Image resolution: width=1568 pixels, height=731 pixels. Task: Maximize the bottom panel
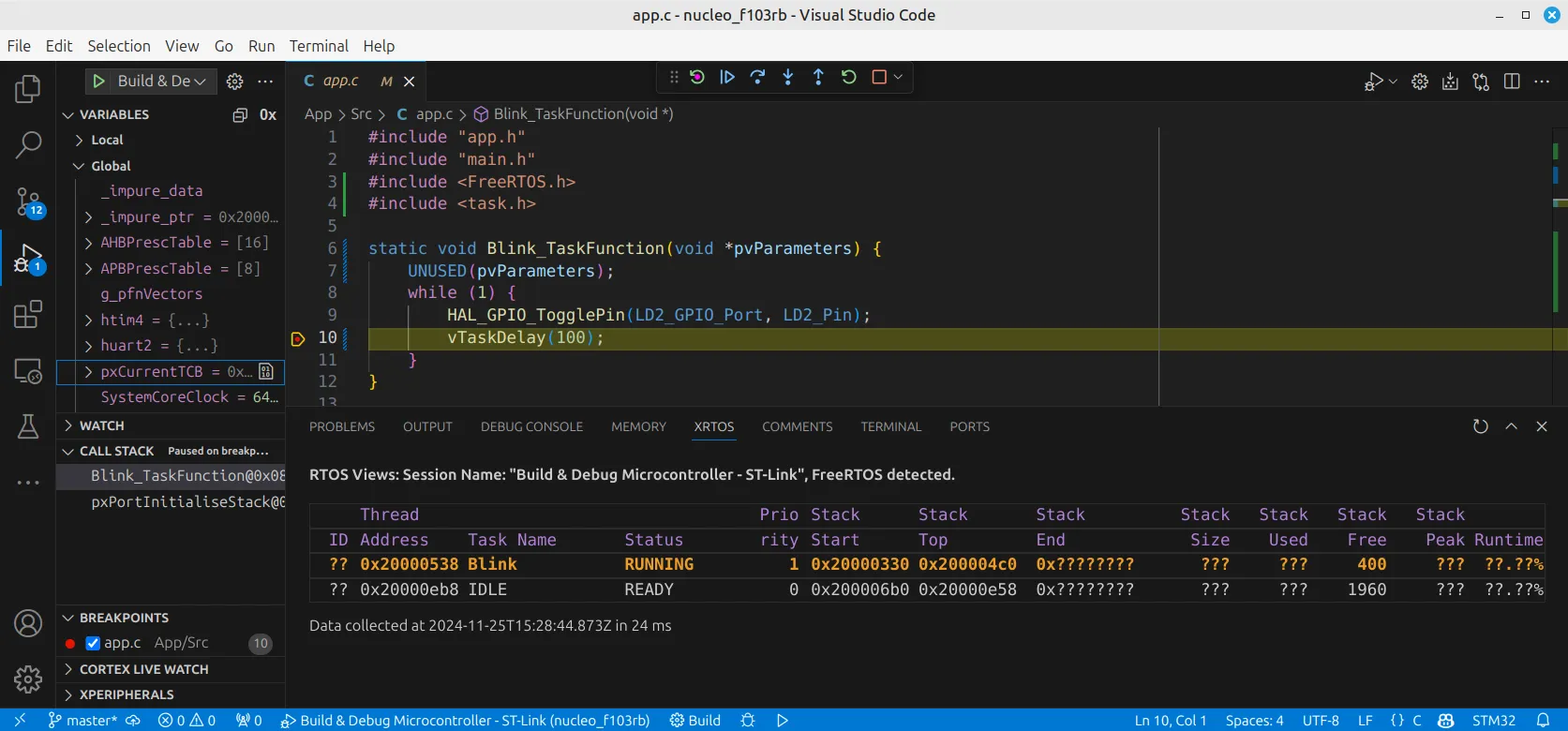(1512, 426)
